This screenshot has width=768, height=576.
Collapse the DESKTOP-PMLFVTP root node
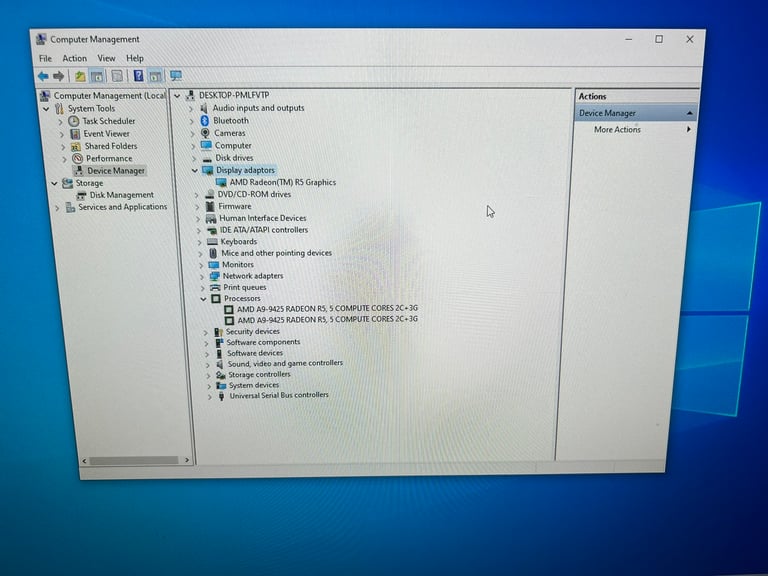pyautogui.click(x=177, y=96)
